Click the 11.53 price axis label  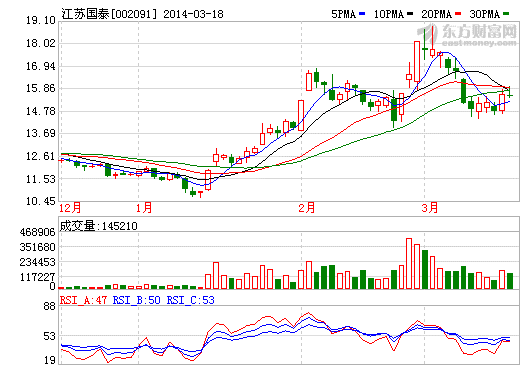pos(41,179)
